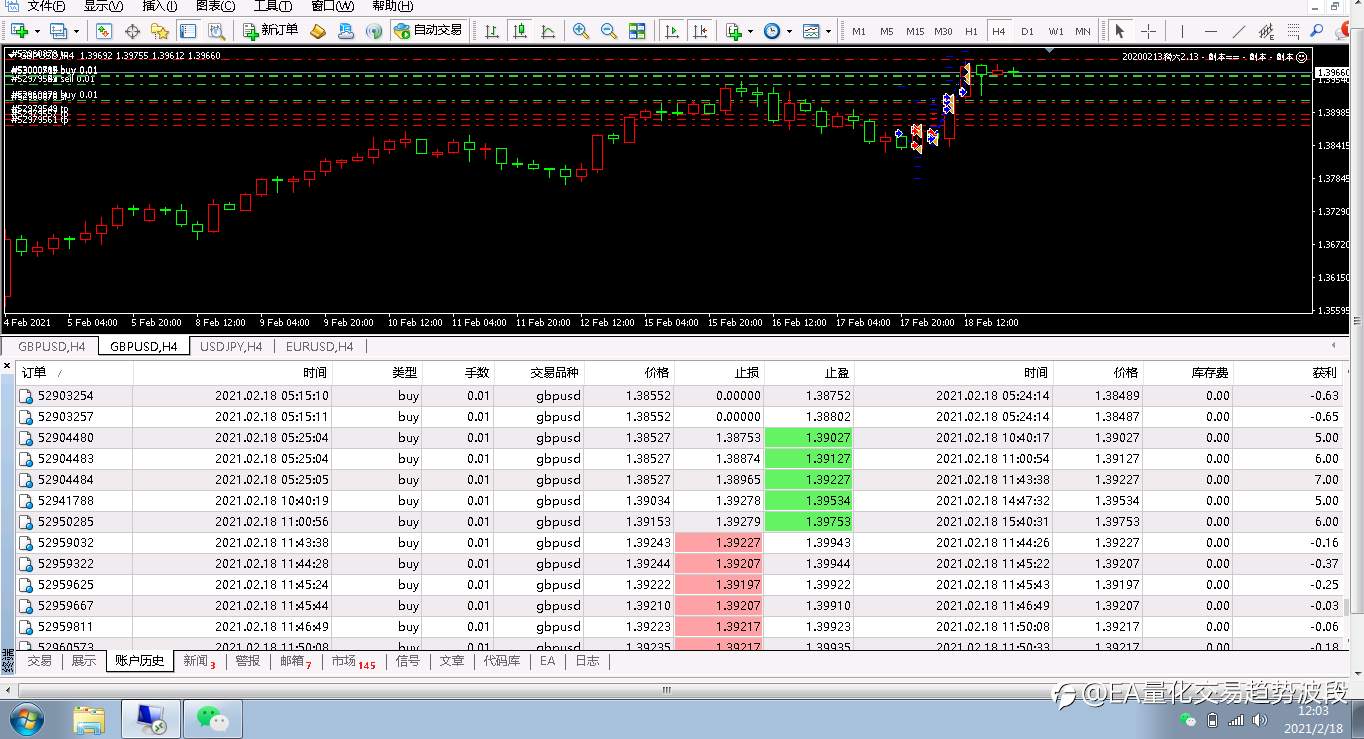
Task: Select the D1 timeframe
Action: click(1027, 31)
